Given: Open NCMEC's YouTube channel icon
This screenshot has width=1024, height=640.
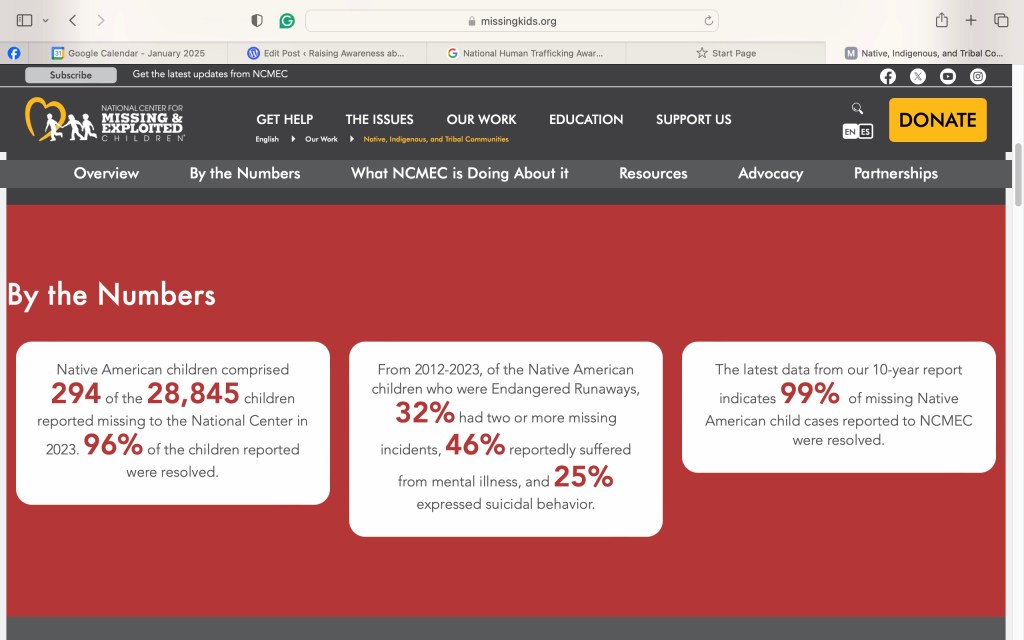Looking at the screenshot, I should coord(948,76).
